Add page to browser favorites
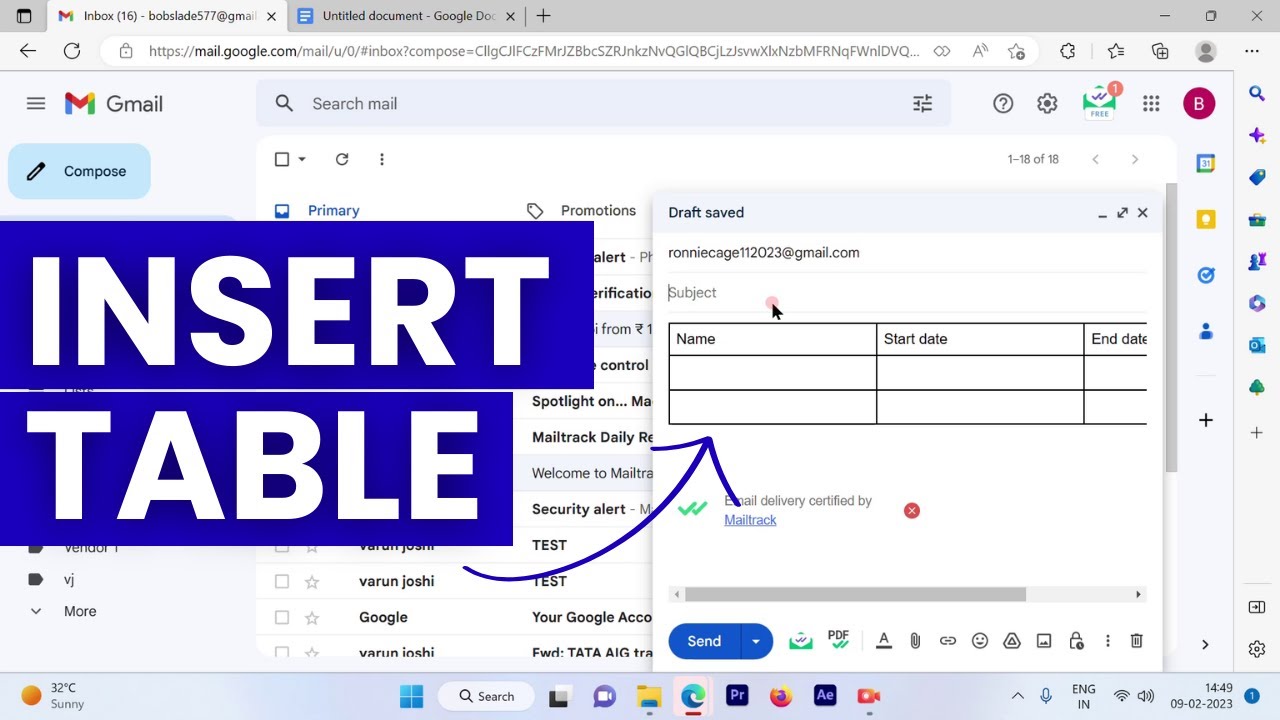Viewport: 1280px width, 720px height. point(1017,51)
